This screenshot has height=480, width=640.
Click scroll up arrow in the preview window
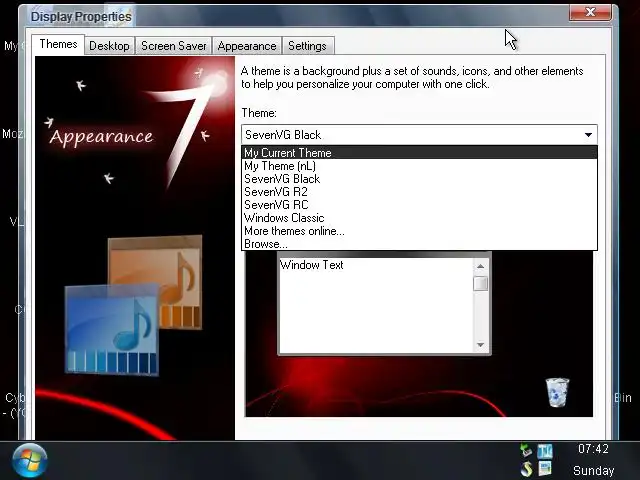(480, 266)
